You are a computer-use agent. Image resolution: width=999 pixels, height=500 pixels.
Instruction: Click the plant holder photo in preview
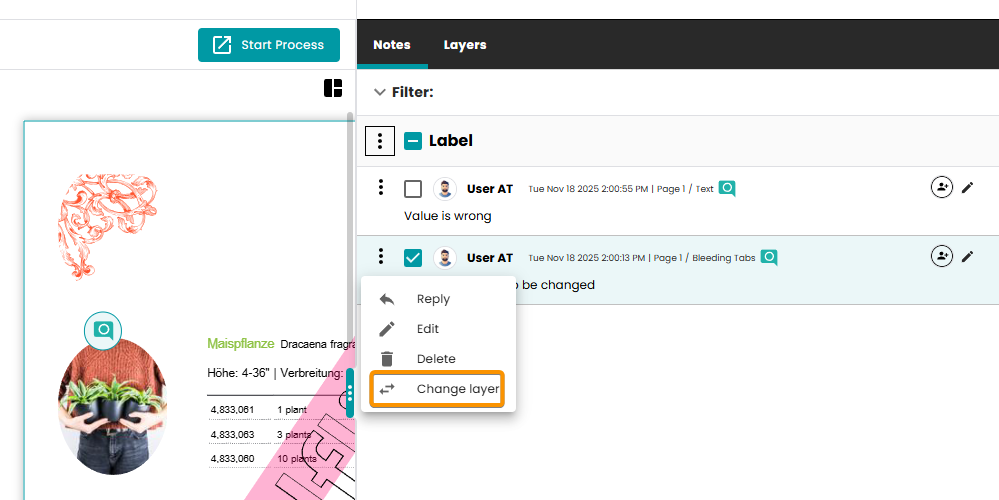pos(112,407)
